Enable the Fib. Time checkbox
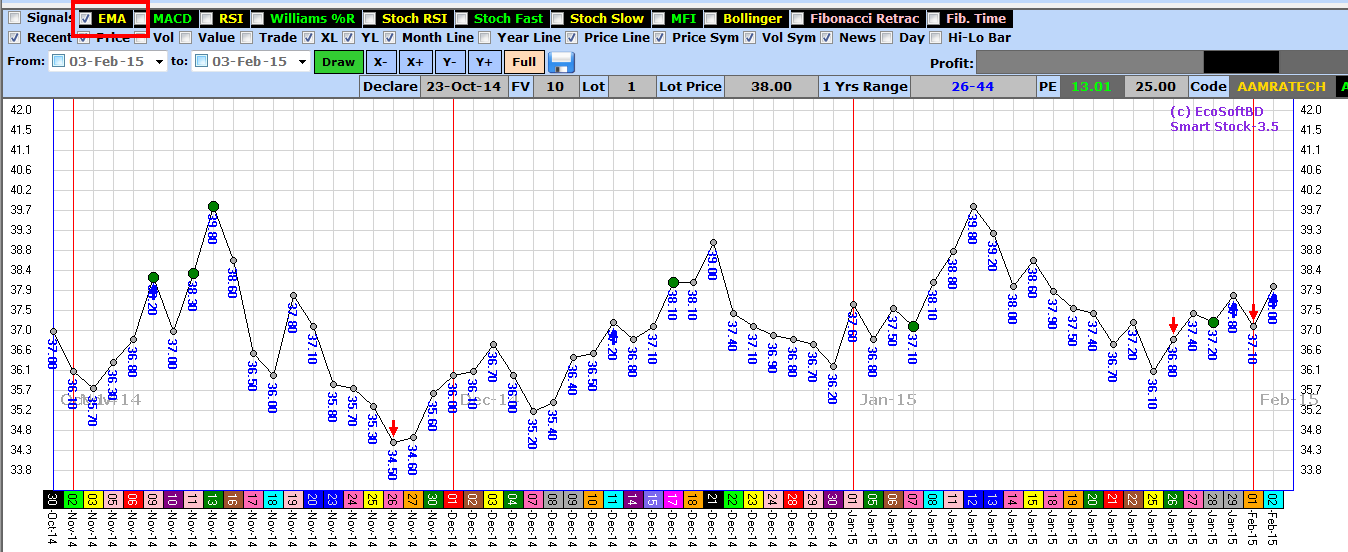Viewport: 1348px width, 552px height. (933, 18)
